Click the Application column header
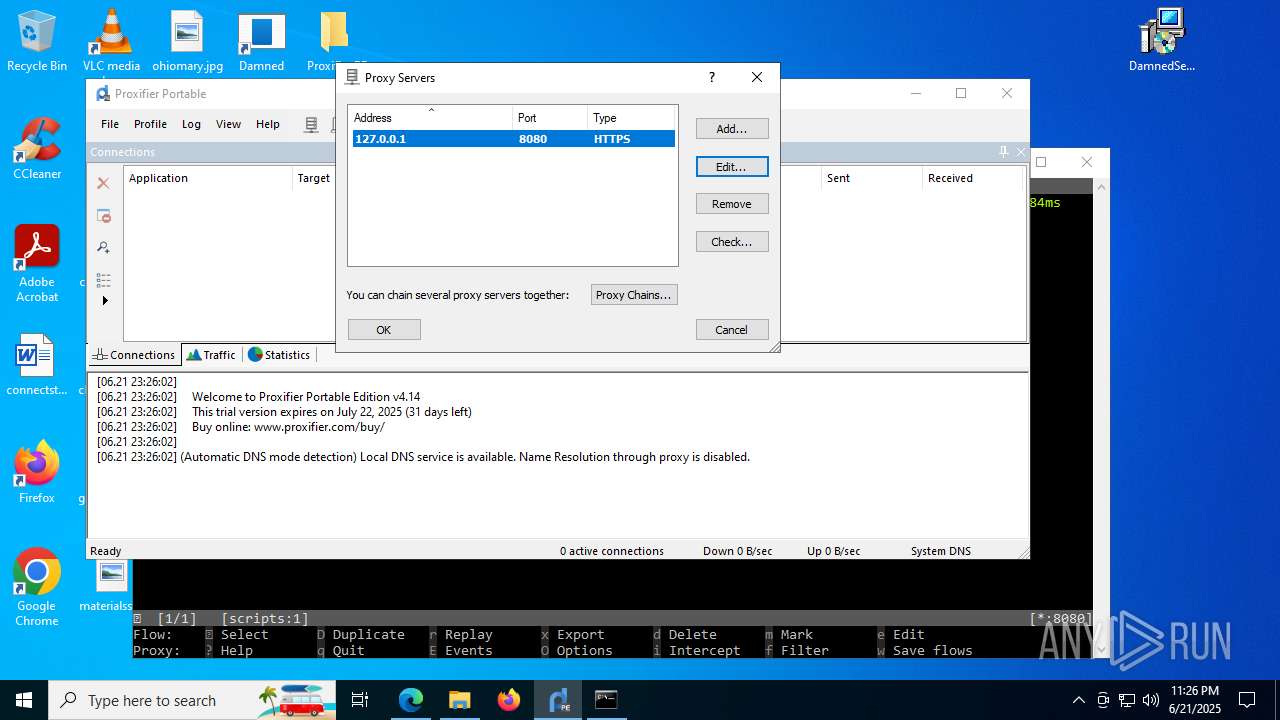 pos(208,178)
